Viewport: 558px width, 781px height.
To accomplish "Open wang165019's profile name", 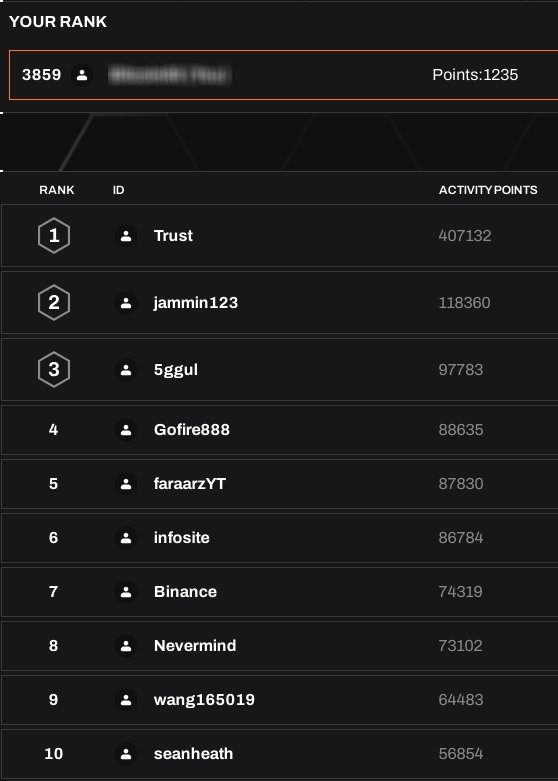I will tap(204, 700).
